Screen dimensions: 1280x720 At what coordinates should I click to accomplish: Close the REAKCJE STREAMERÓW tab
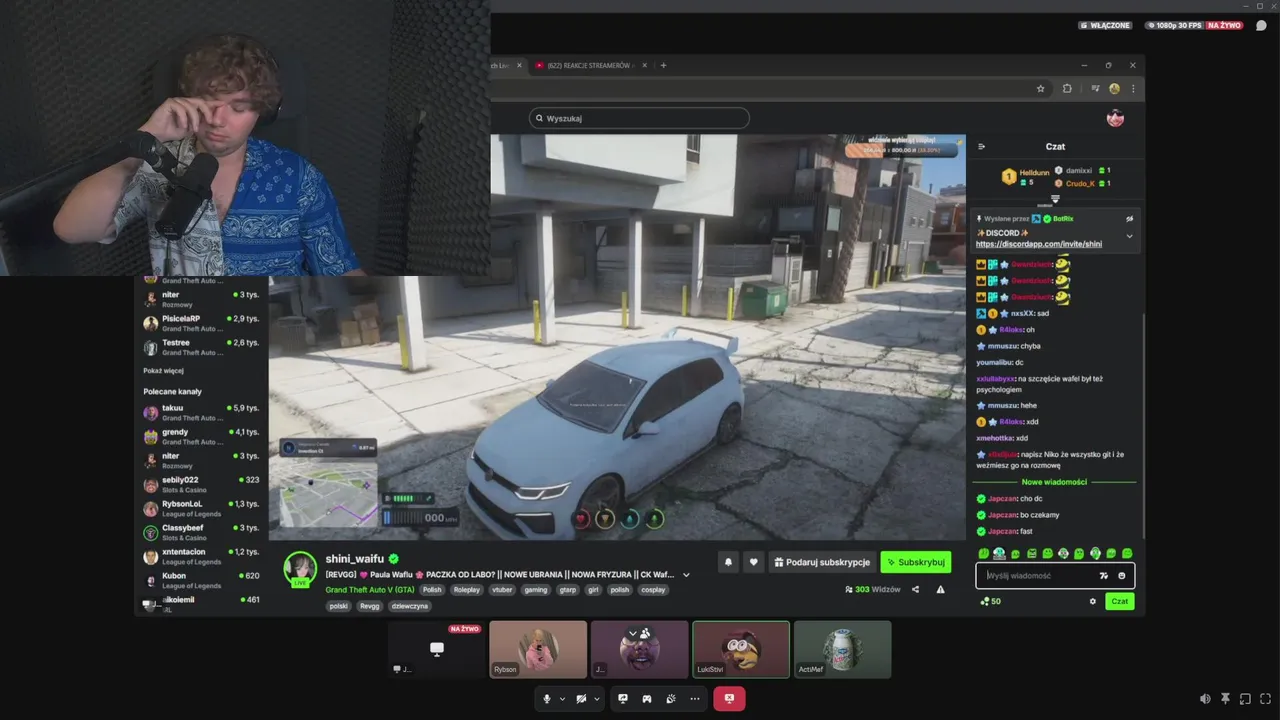click(644, 66)
